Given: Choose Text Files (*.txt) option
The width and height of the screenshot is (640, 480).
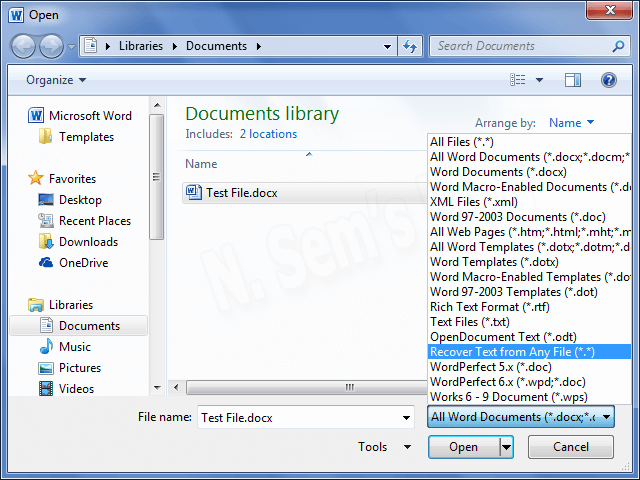Looking at the screenshot, I should [529, 322].
